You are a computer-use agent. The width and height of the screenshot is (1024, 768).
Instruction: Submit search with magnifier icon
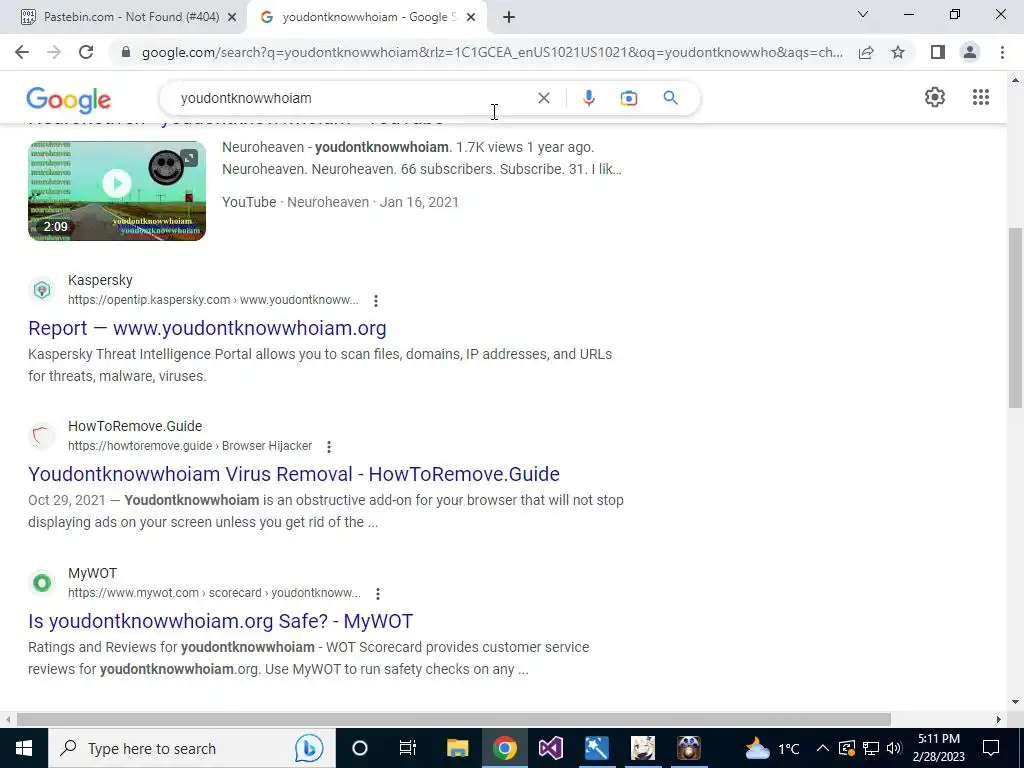[x=670, y=98]
